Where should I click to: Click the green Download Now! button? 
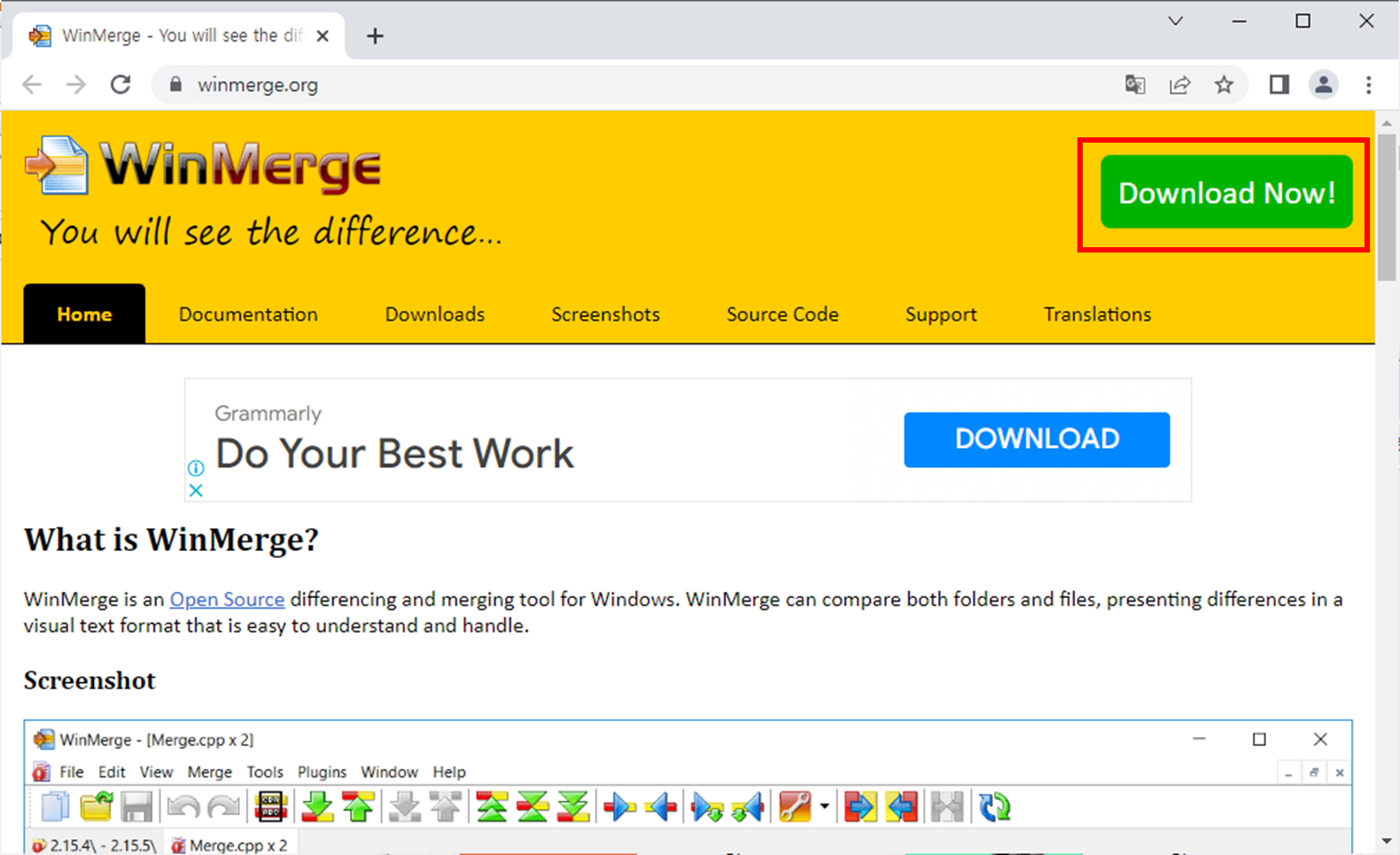[x=1226, y=192]
